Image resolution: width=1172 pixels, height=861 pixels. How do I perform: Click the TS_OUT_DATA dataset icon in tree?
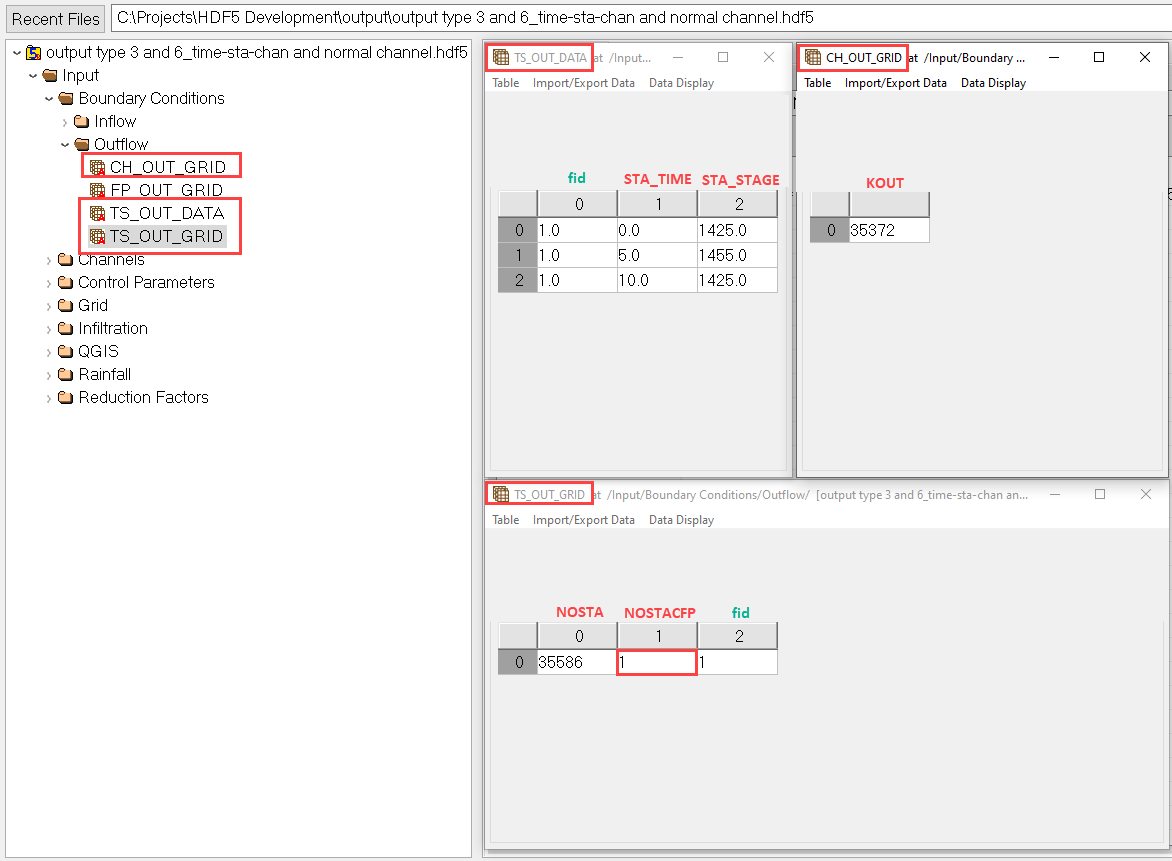97,213
